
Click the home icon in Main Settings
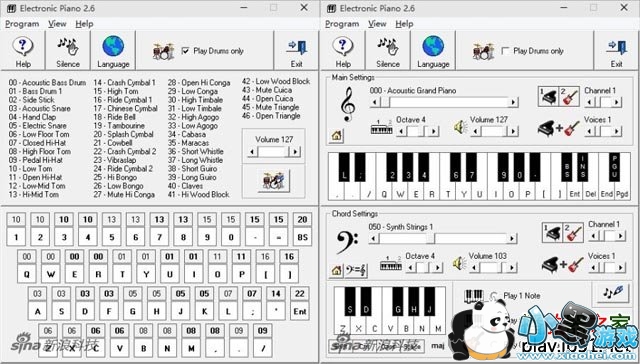[336, 135]
